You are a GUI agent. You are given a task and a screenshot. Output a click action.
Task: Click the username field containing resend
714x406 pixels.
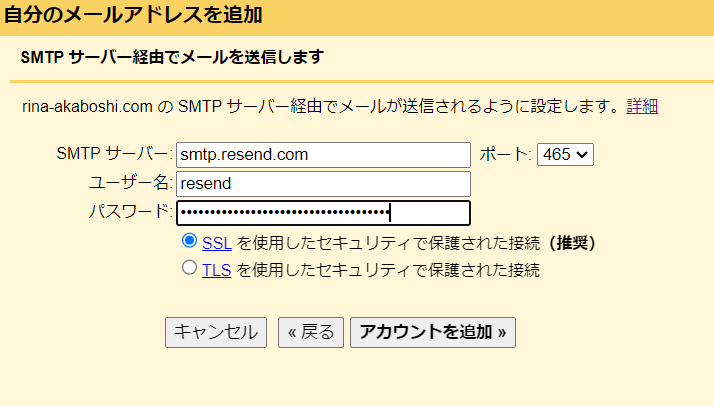[323, 183]
